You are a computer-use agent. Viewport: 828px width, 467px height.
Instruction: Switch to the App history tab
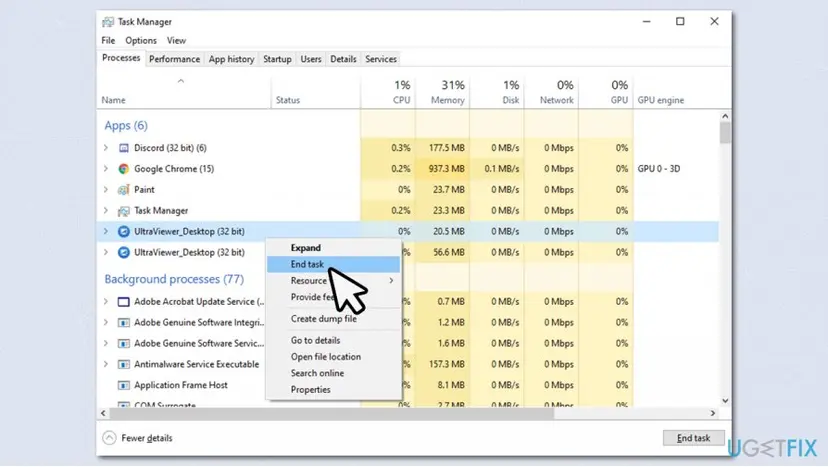tap(231, 59)
